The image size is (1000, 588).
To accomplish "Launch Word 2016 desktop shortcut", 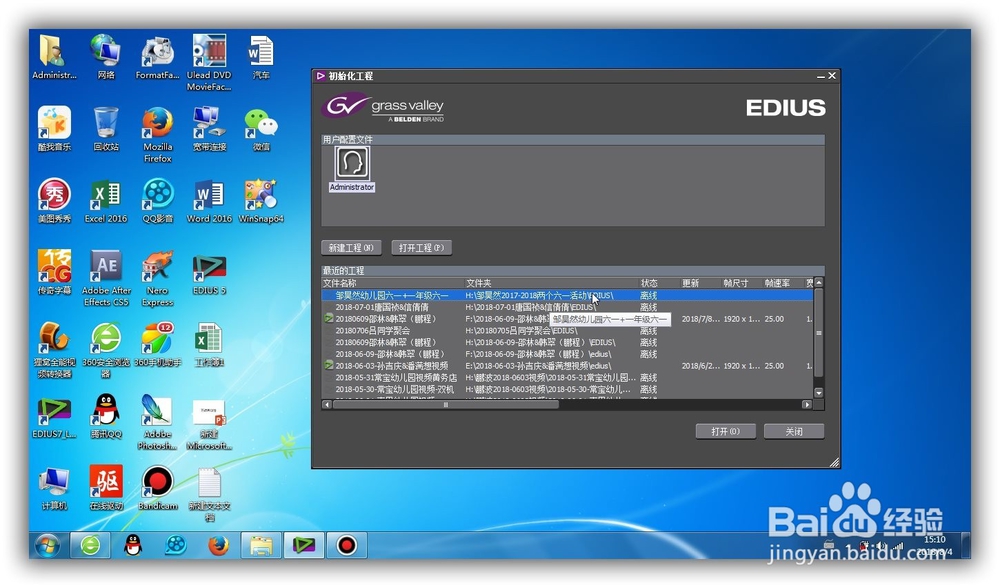I will click(209, 201).
